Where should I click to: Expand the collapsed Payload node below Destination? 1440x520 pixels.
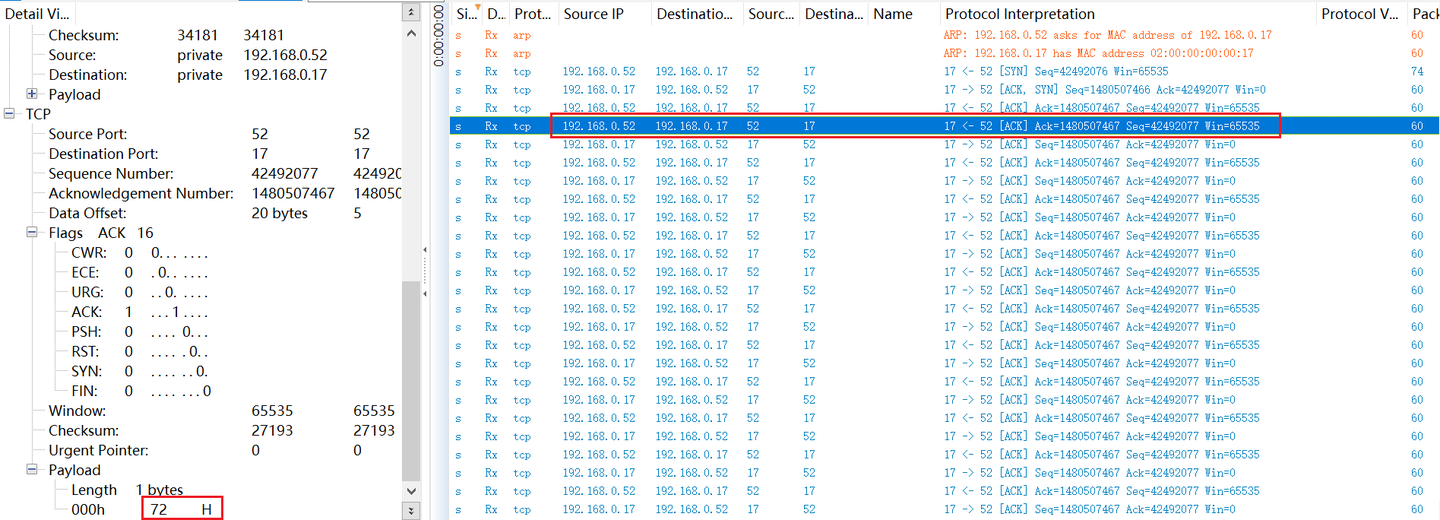(32, 94)
